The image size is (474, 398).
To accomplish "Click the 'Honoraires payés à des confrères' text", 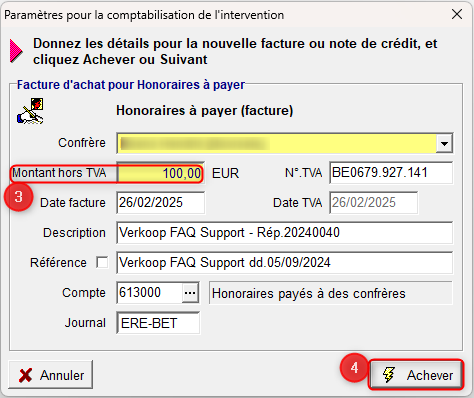I will pyautogui.click(x=309, y=293).
